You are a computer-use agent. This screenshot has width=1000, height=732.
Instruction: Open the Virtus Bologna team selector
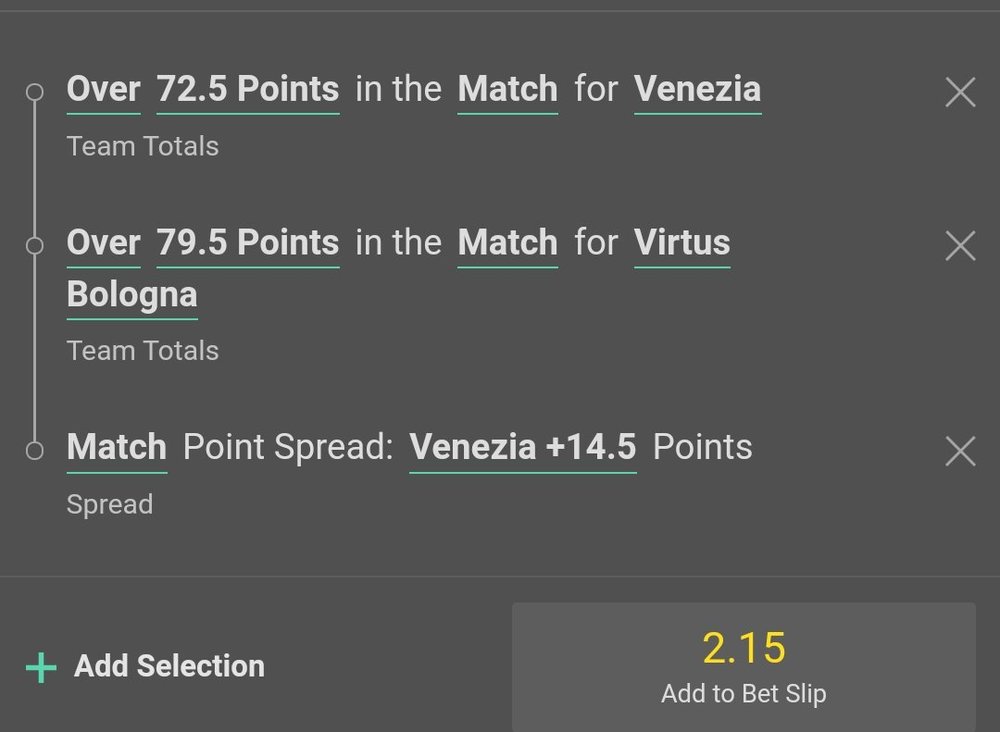pyautogui.click(x=681, y=243)
